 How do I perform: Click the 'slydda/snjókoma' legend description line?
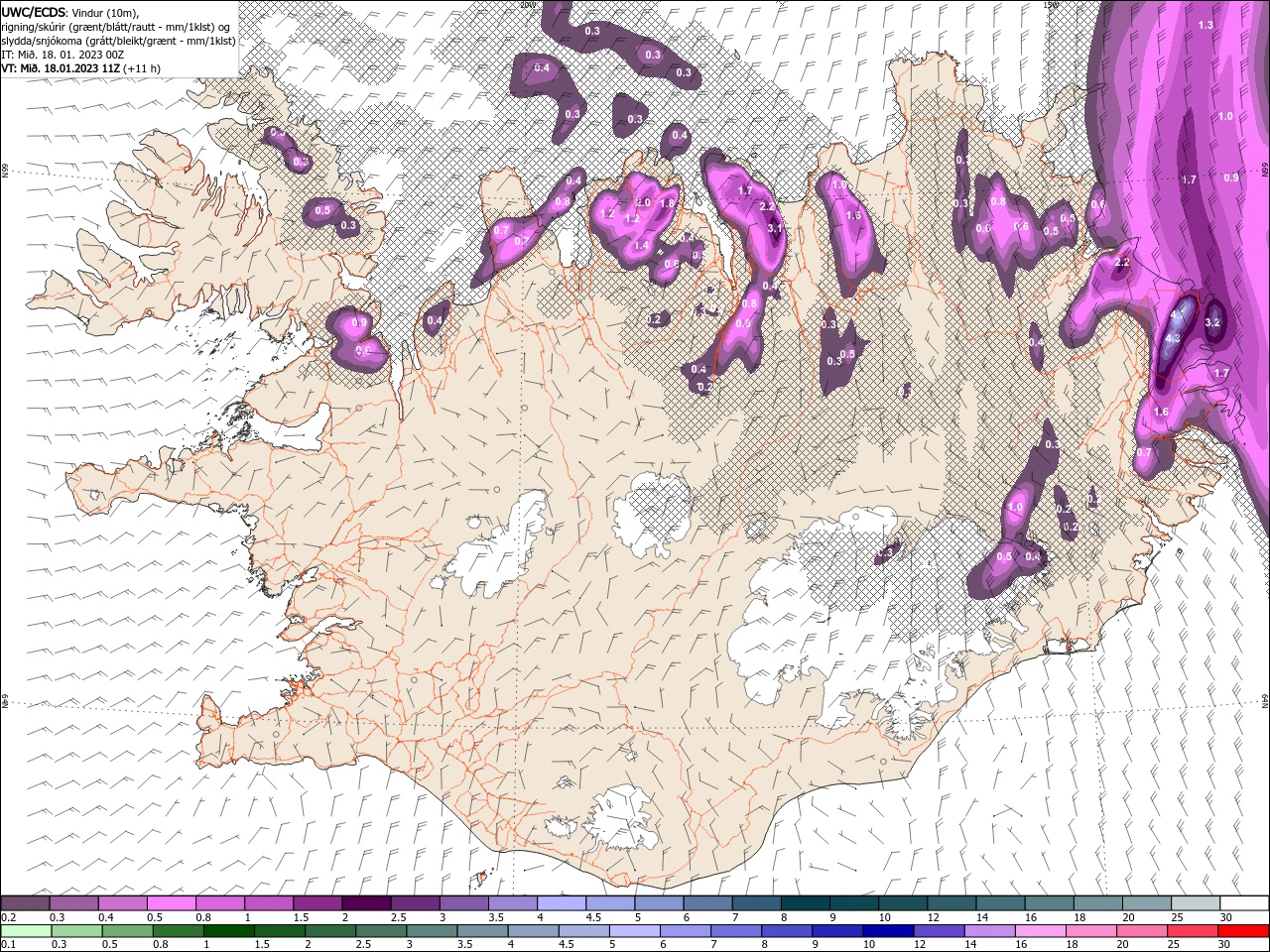(118, 41)
